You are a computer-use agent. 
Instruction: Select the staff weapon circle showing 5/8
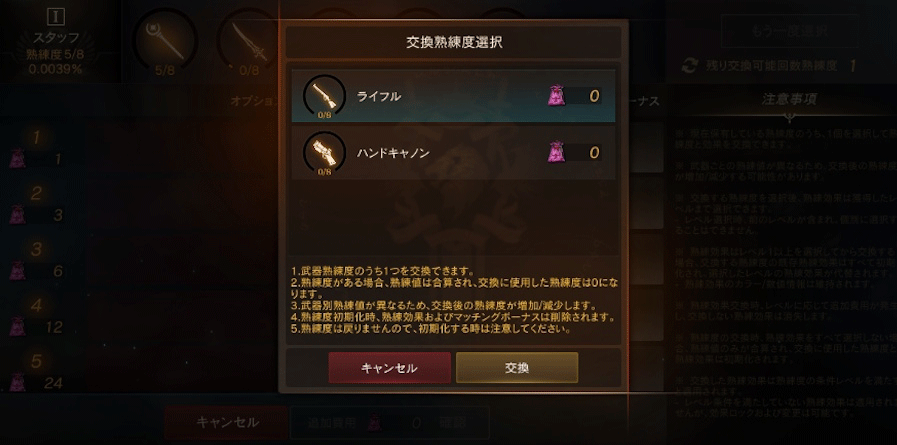(x=165, y=41)
